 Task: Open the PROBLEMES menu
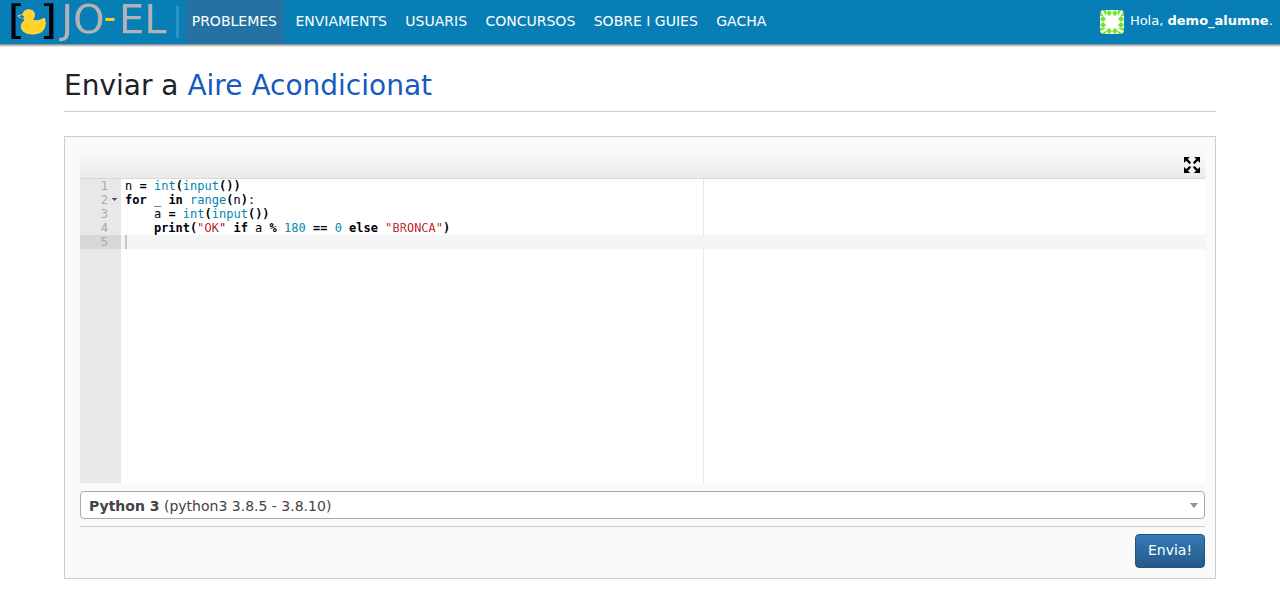tap(234, 22)
